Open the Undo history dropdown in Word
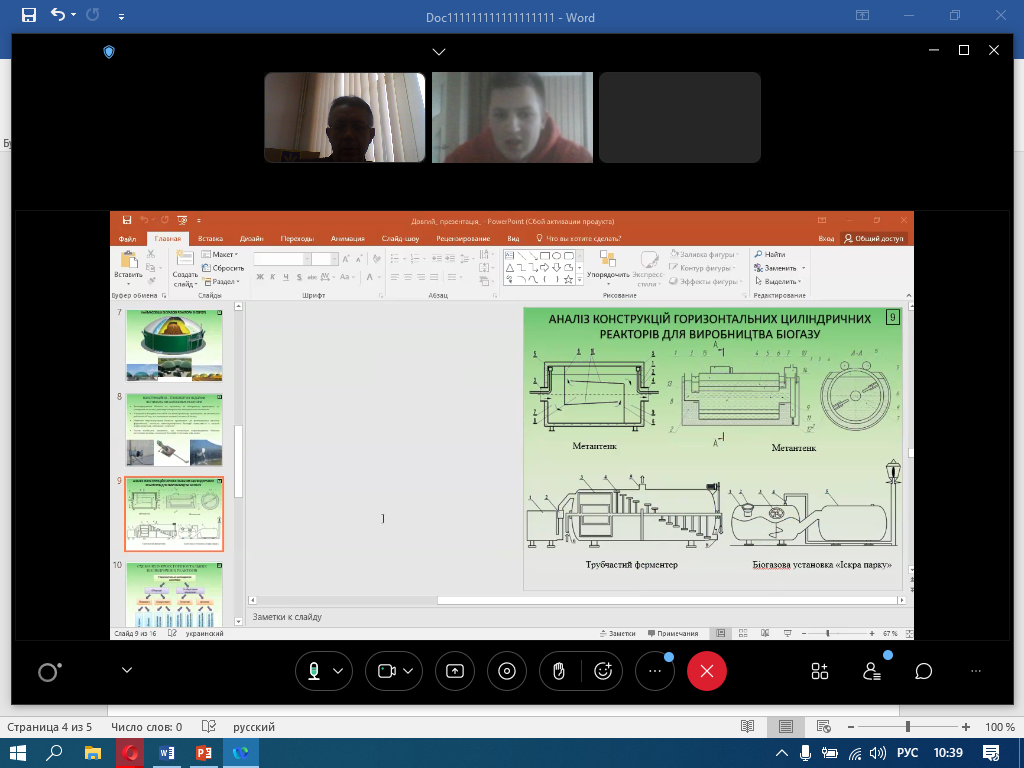This screenshot has height=768, width=1024. point(74,14)
